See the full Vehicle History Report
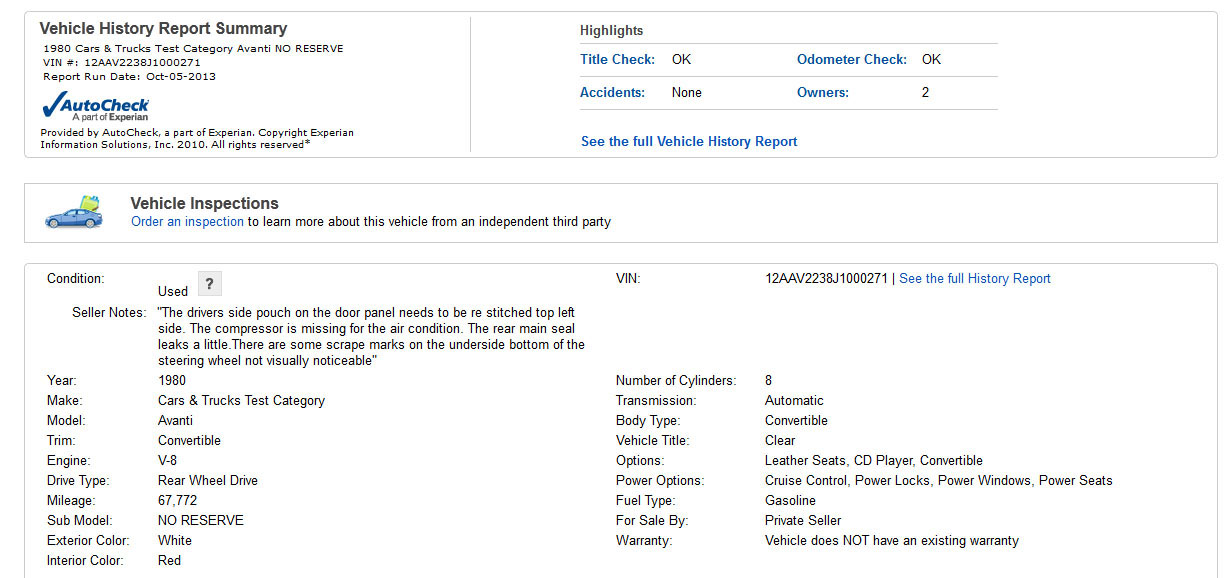The height and width of the screenshot is (578, 1226). [x=689, y=142]
